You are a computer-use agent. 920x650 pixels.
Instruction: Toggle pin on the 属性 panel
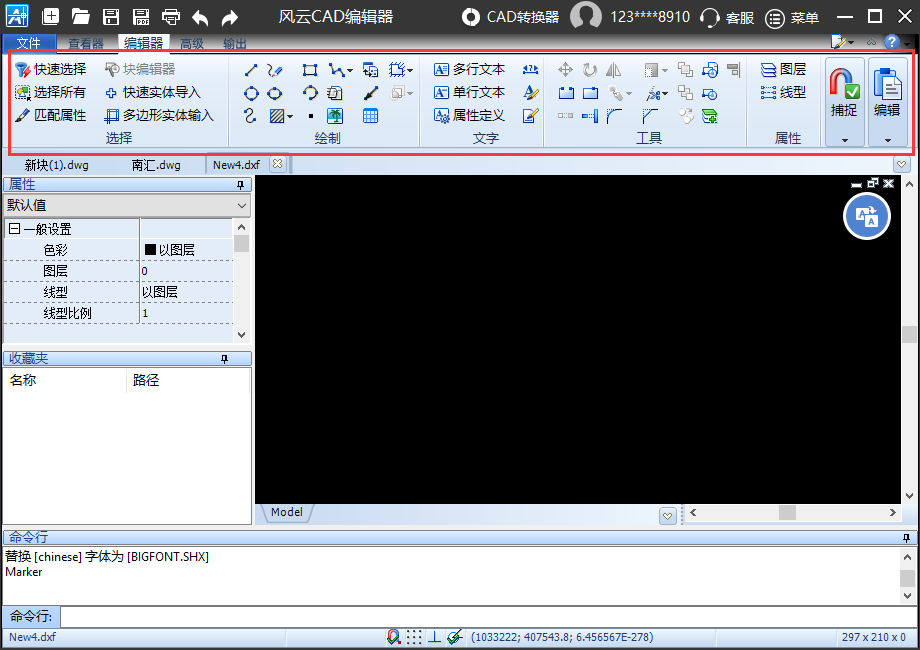[x=240, y=185]
